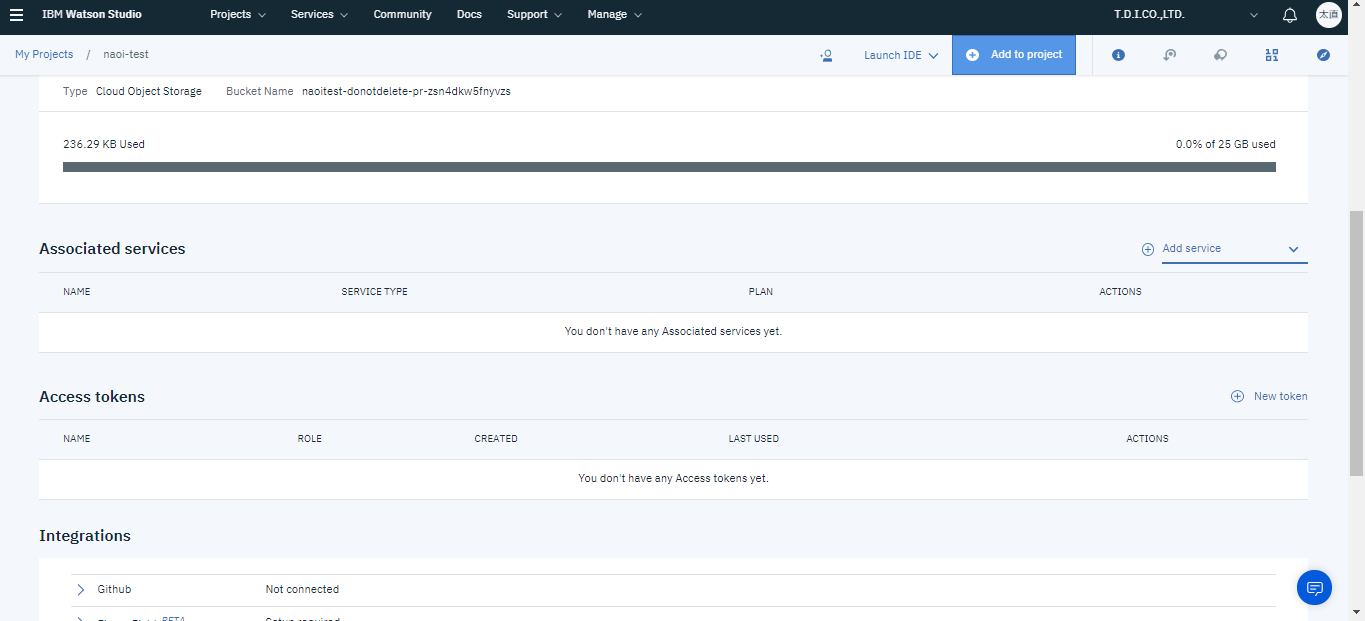Open the Projects menu

pos(238,15)
